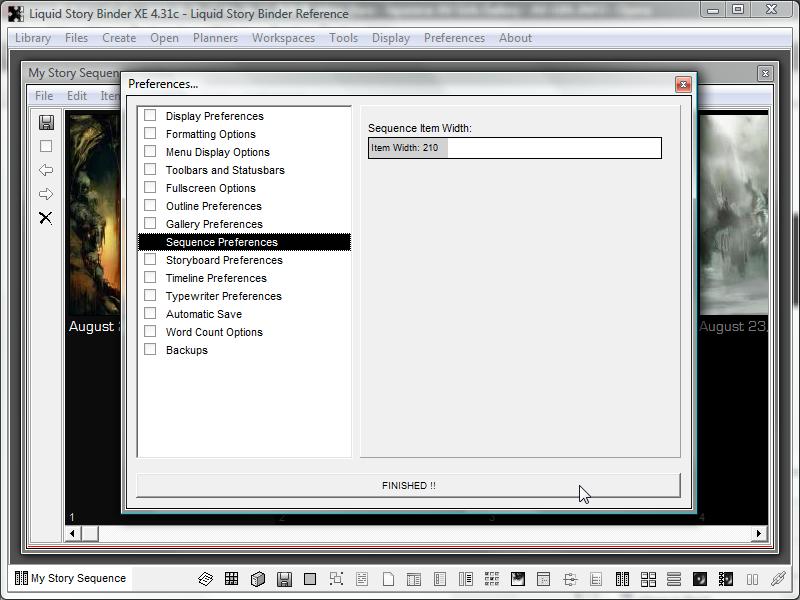Viewport: 800px width, 600px height.
Task: Expand the sequence window's File menu
Action: tap(44, 96)
